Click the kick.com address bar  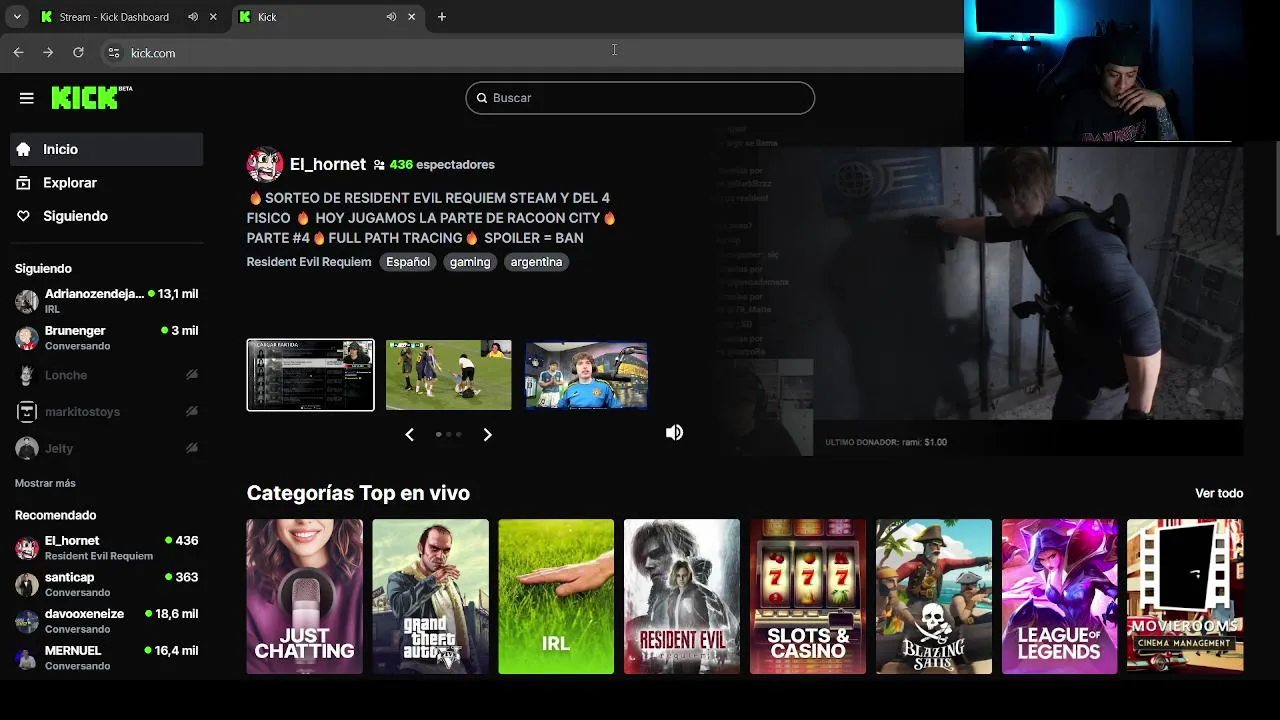[530, 53]
